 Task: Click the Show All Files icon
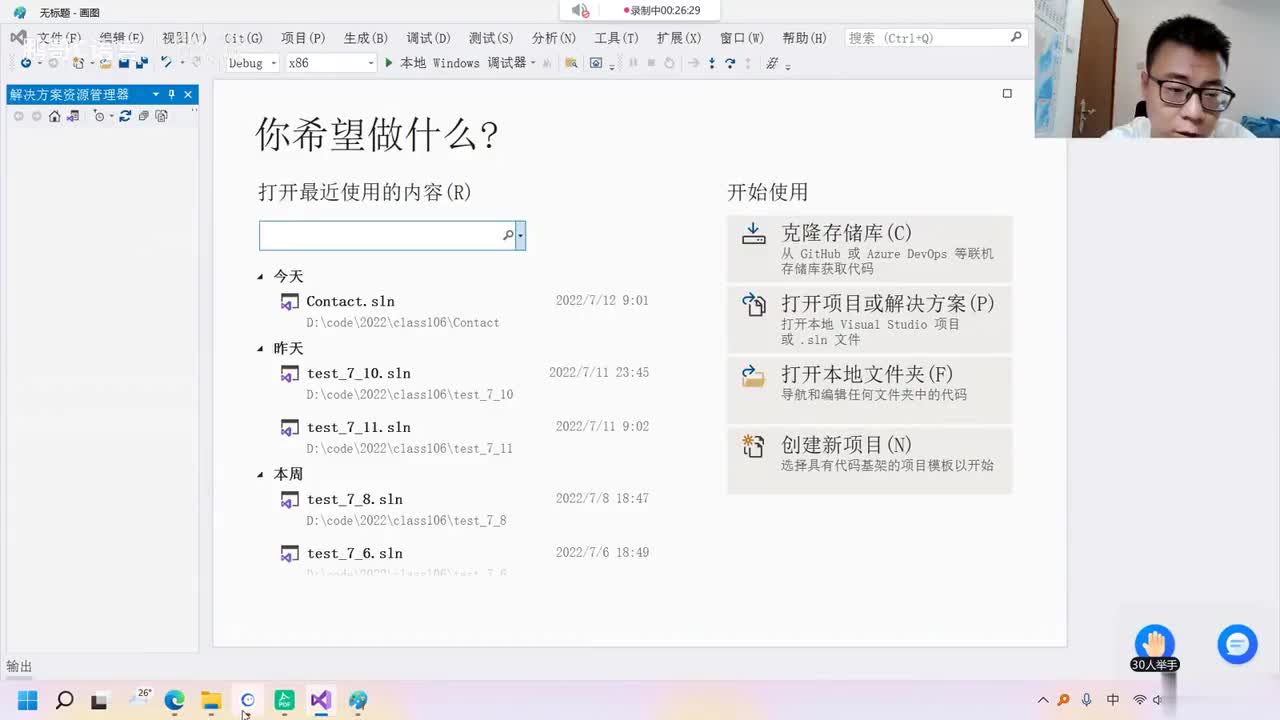click(161, 116)
